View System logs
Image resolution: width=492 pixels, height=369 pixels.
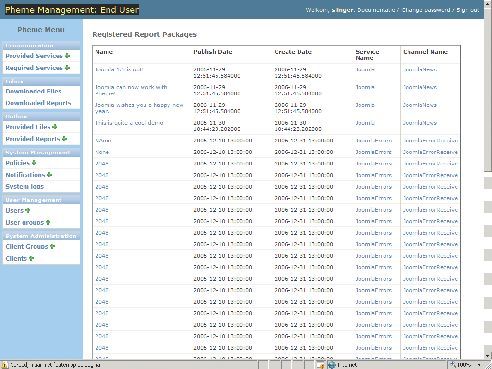[25, 187]
